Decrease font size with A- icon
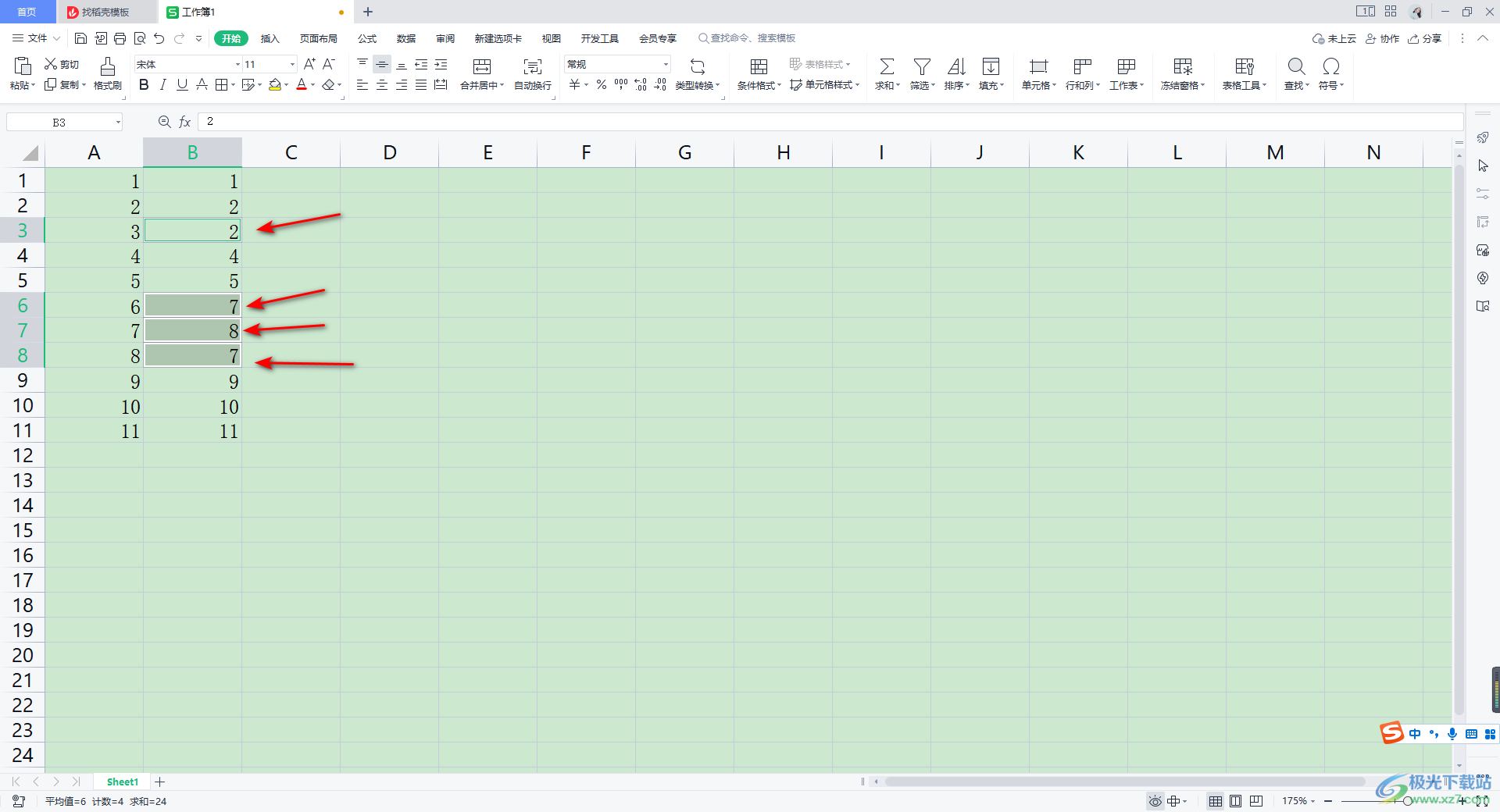 [329, 64]
